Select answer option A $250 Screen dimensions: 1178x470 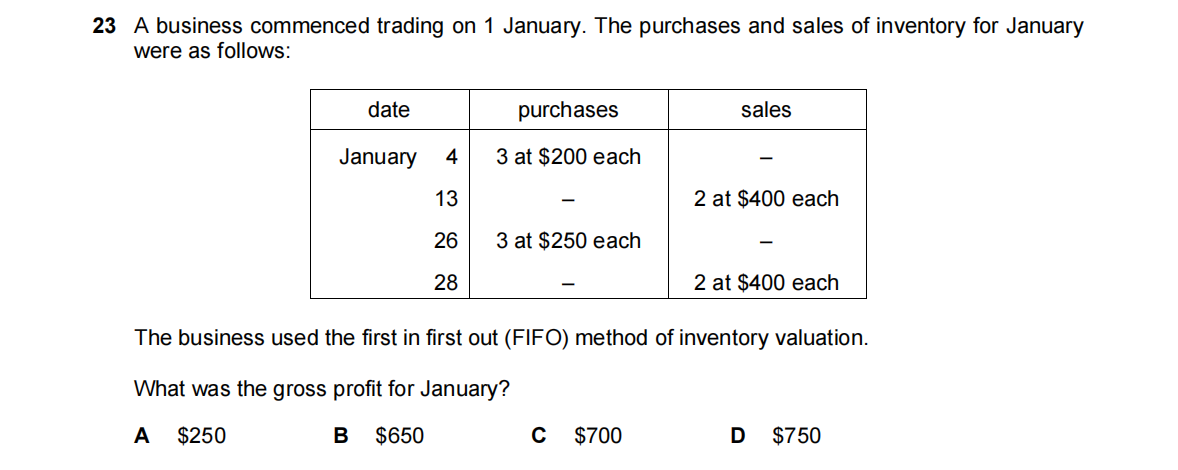181,436
